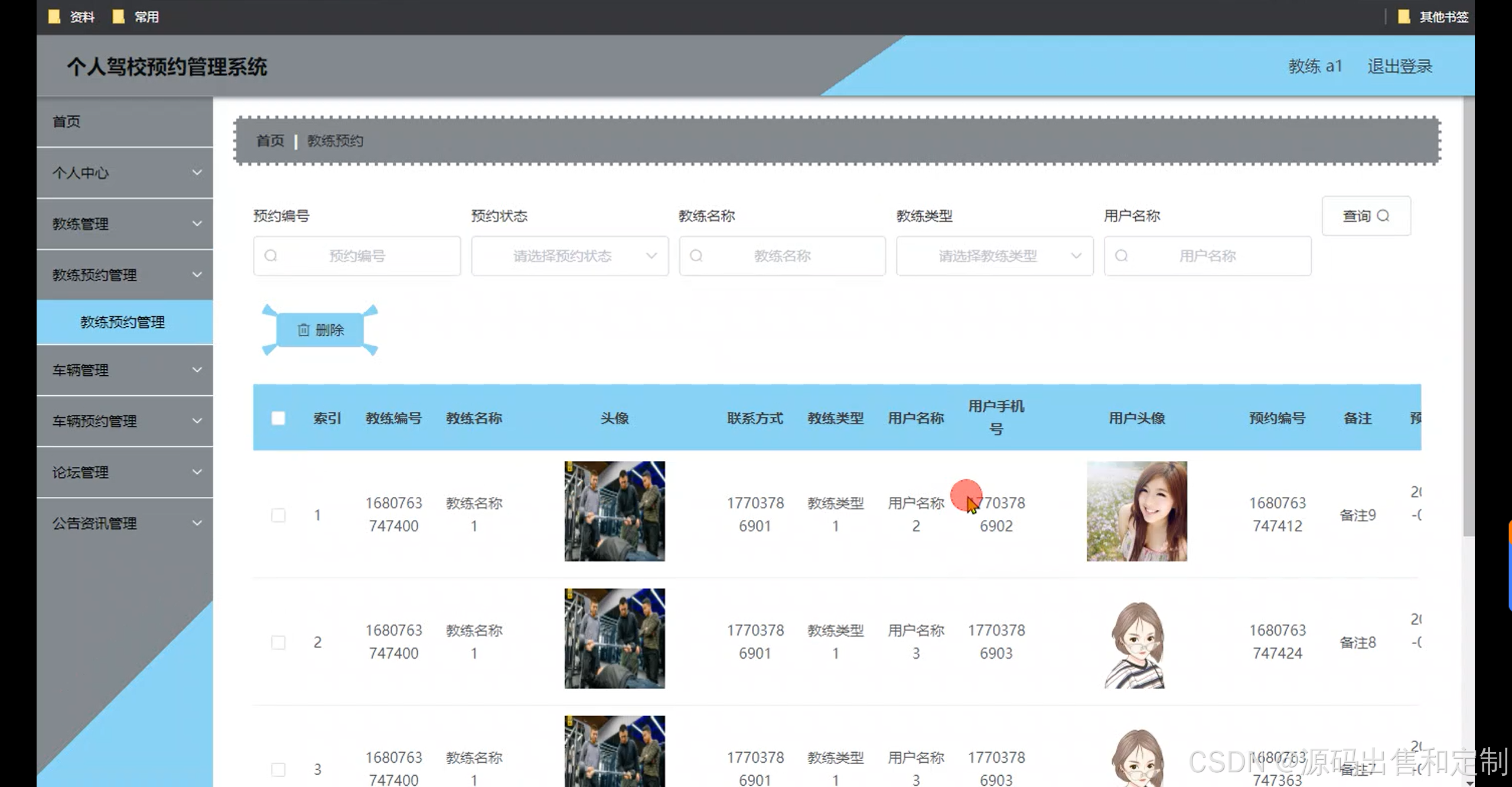The height and width of the screenshot is (787, 1512).
Task: Check the checkbox for row 2
Action: click(x=278, y=642)
